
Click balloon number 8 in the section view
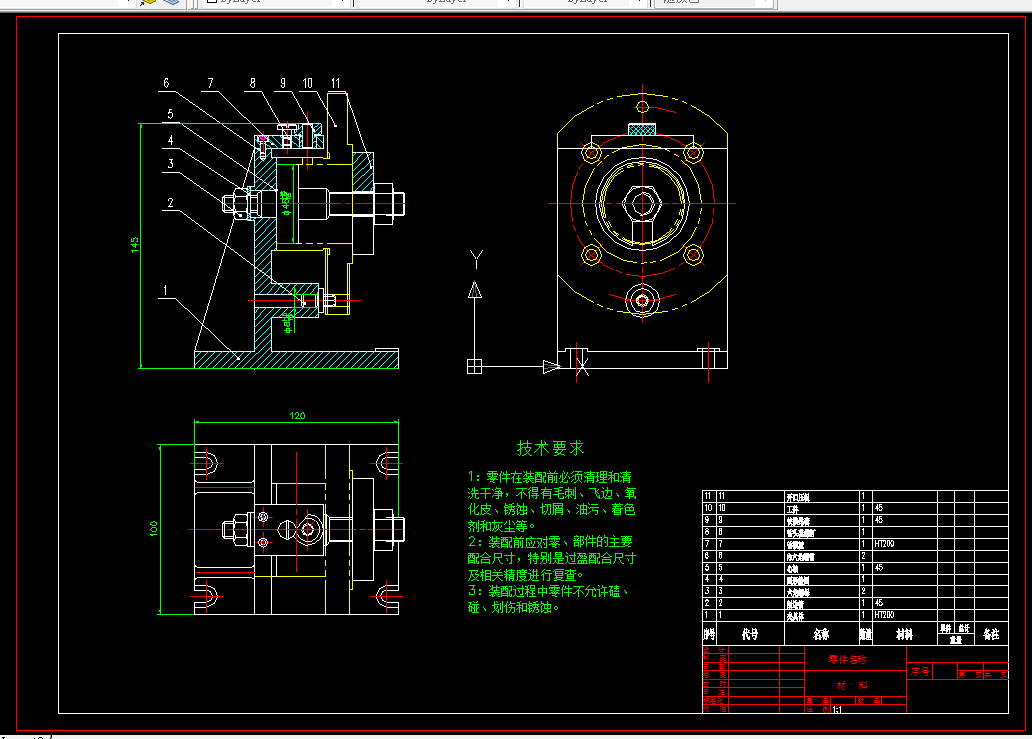[x=253, y=83]
